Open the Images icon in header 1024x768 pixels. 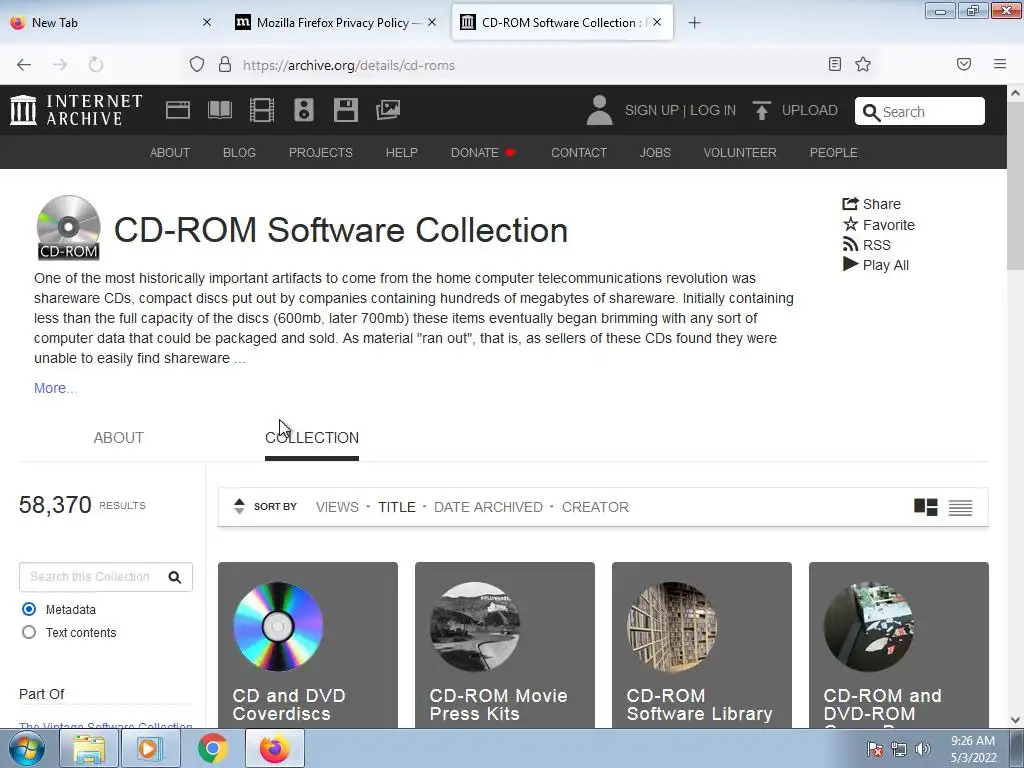pos(388,110)
